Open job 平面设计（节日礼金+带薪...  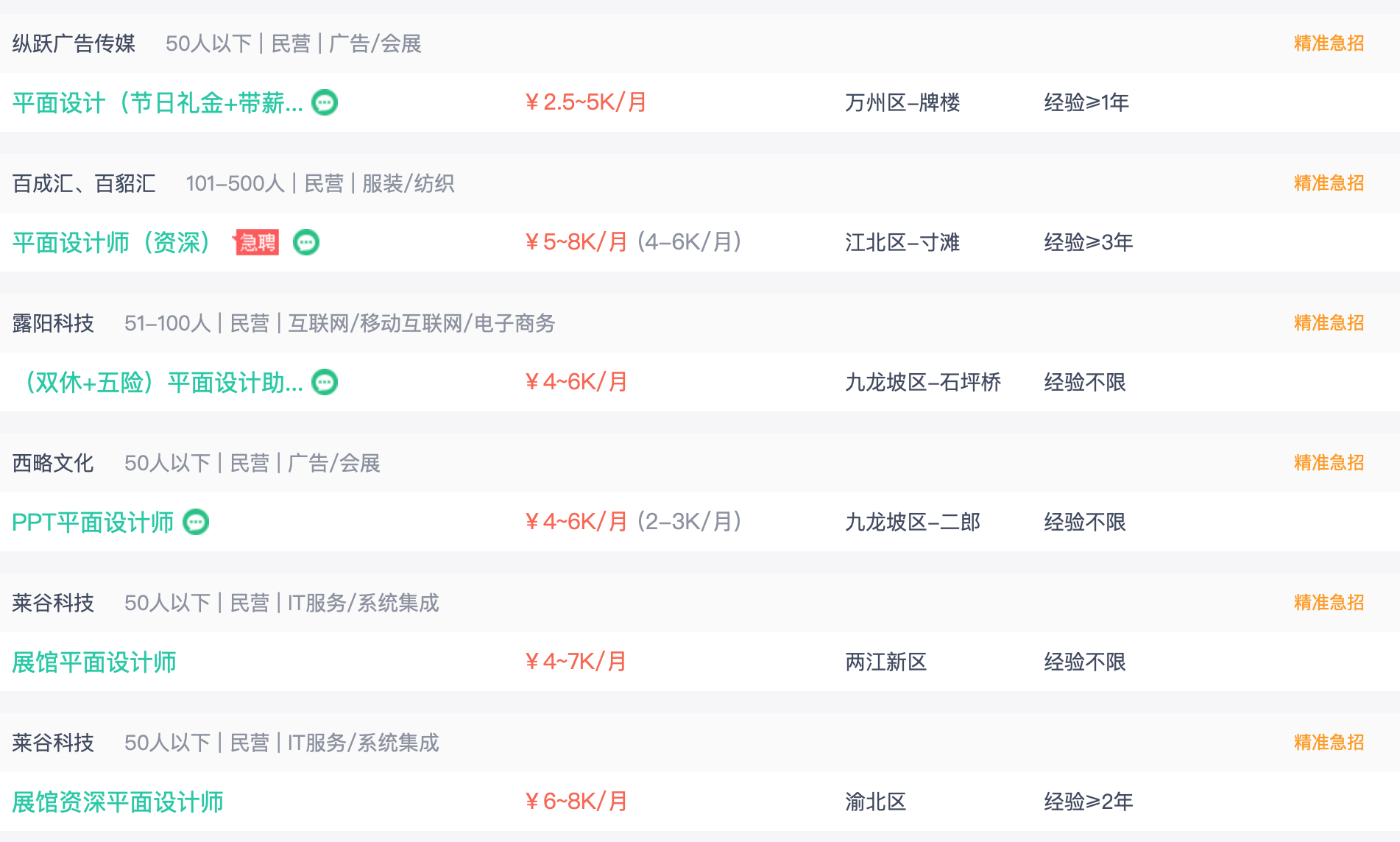(x=158, y=102)
